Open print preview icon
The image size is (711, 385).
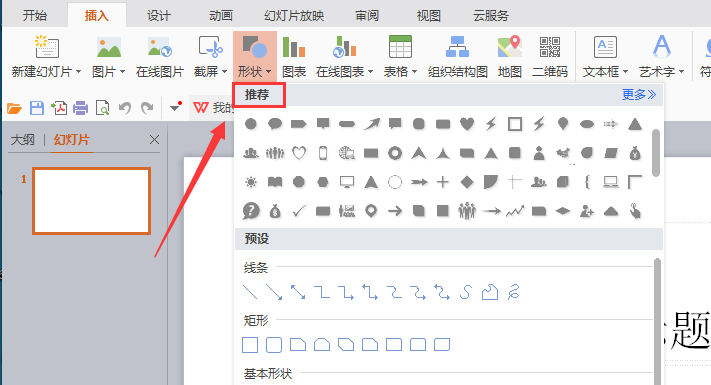point(102,108)
